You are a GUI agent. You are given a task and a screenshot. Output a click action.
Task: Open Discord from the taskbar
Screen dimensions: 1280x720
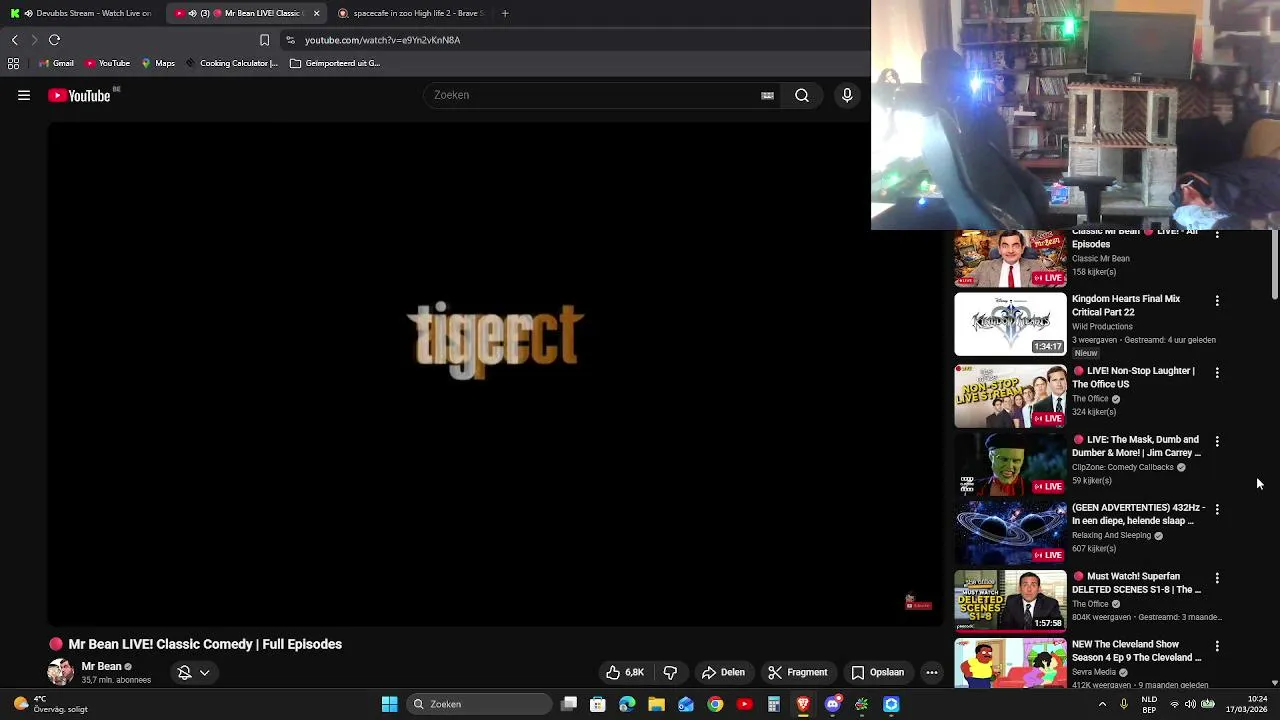tap(833, 704)
